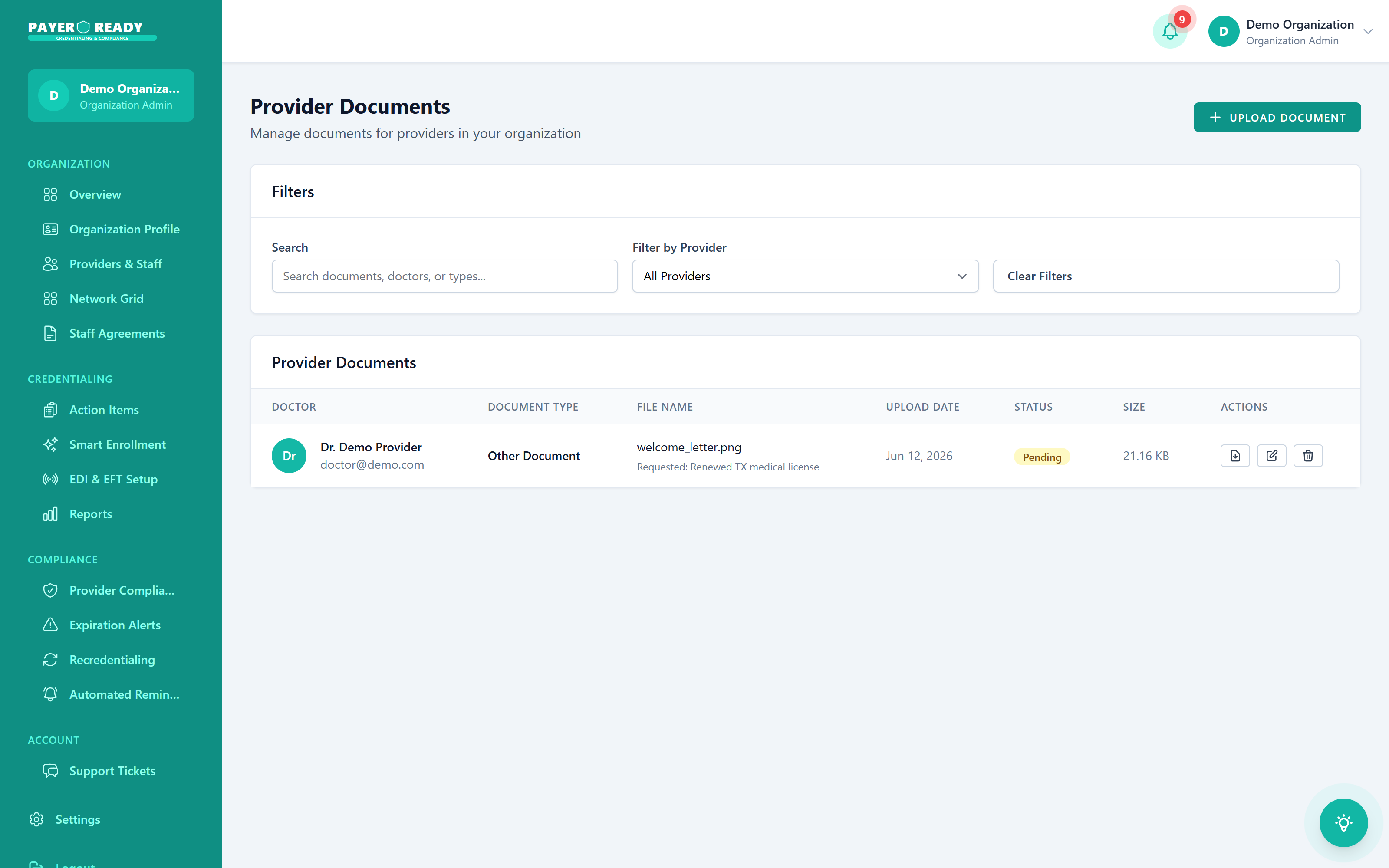Click the EDI & EFT Setup signal icon
The image size is (1389, 868).
click(50, 479)
